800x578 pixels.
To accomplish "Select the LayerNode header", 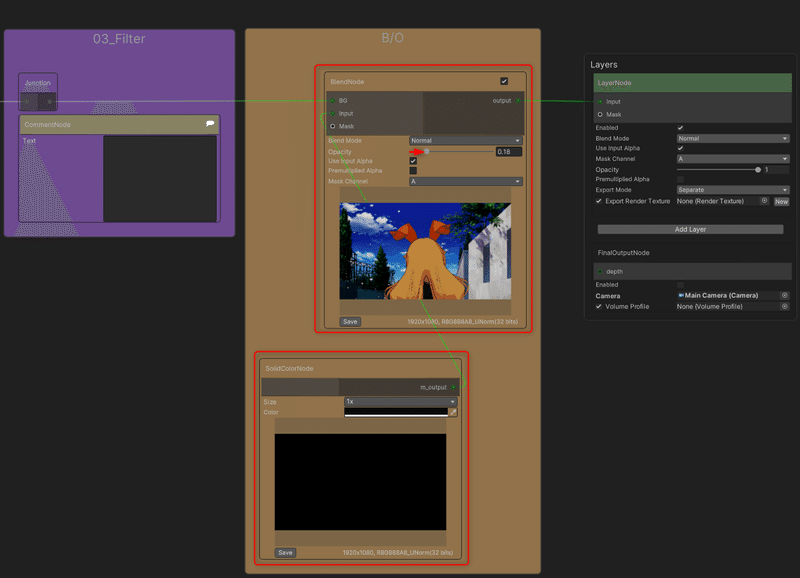I will click(692, 83).
